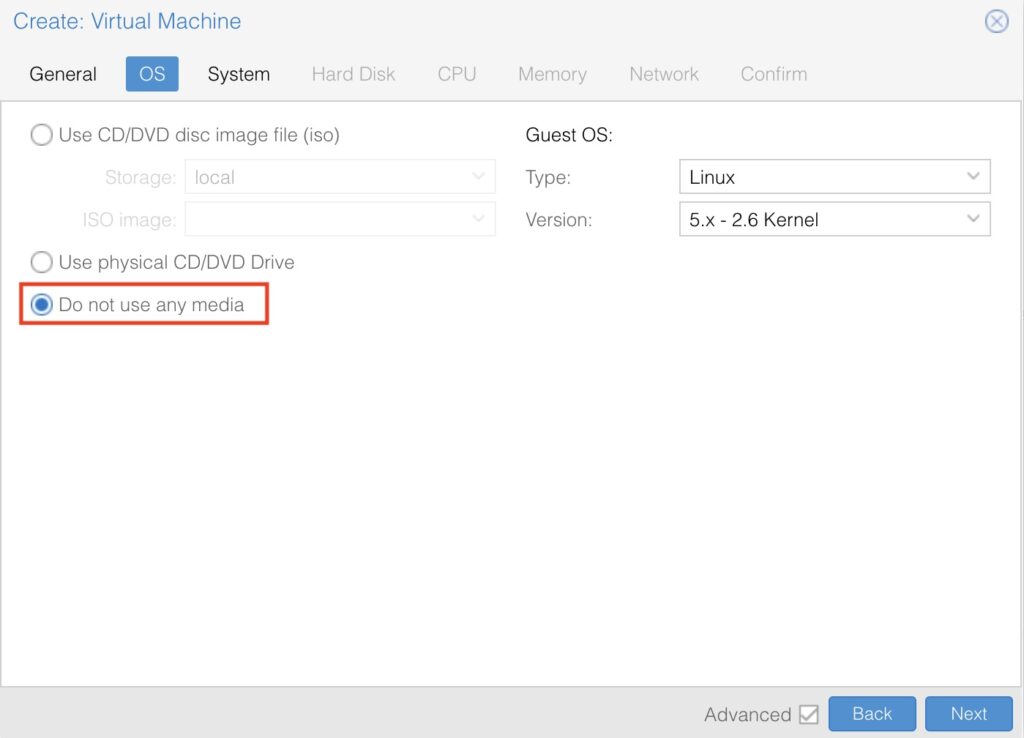Switch to the General tab
1024x738 pixels.
pos(63,74)
